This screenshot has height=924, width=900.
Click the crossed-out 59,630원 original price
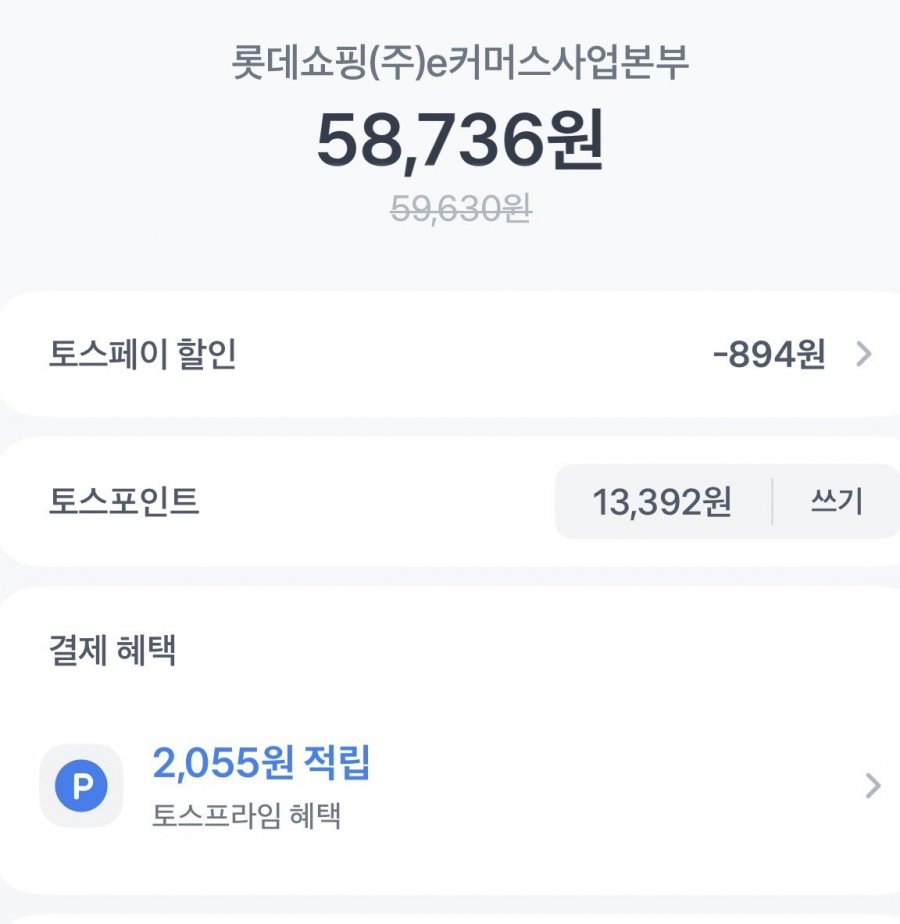coord(460,208)
